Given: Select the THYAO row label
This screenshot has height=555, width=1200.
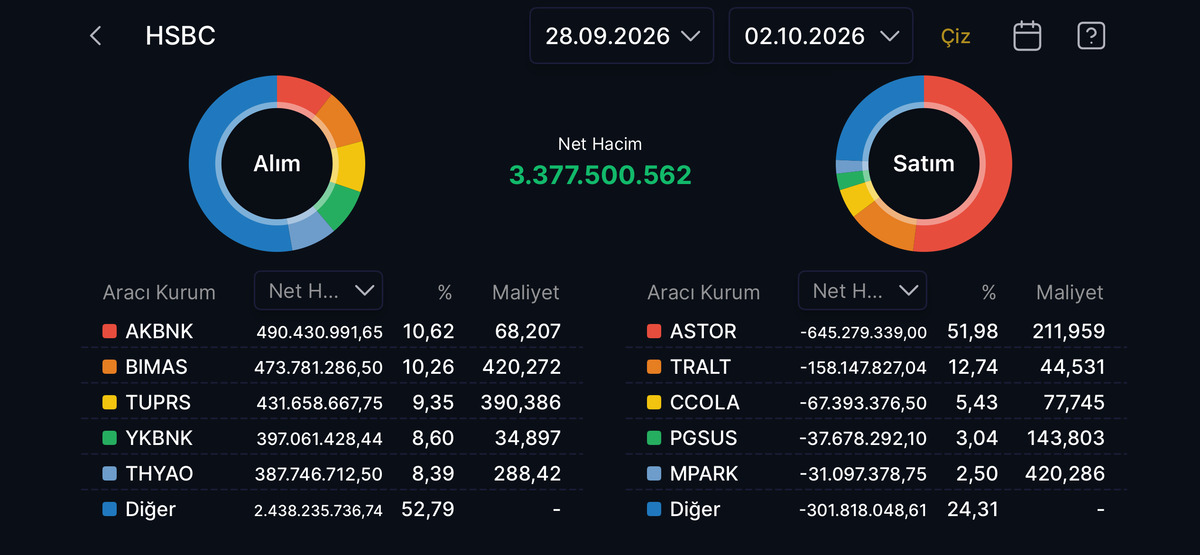Looking at the screenshot, I should pos(159,474).
